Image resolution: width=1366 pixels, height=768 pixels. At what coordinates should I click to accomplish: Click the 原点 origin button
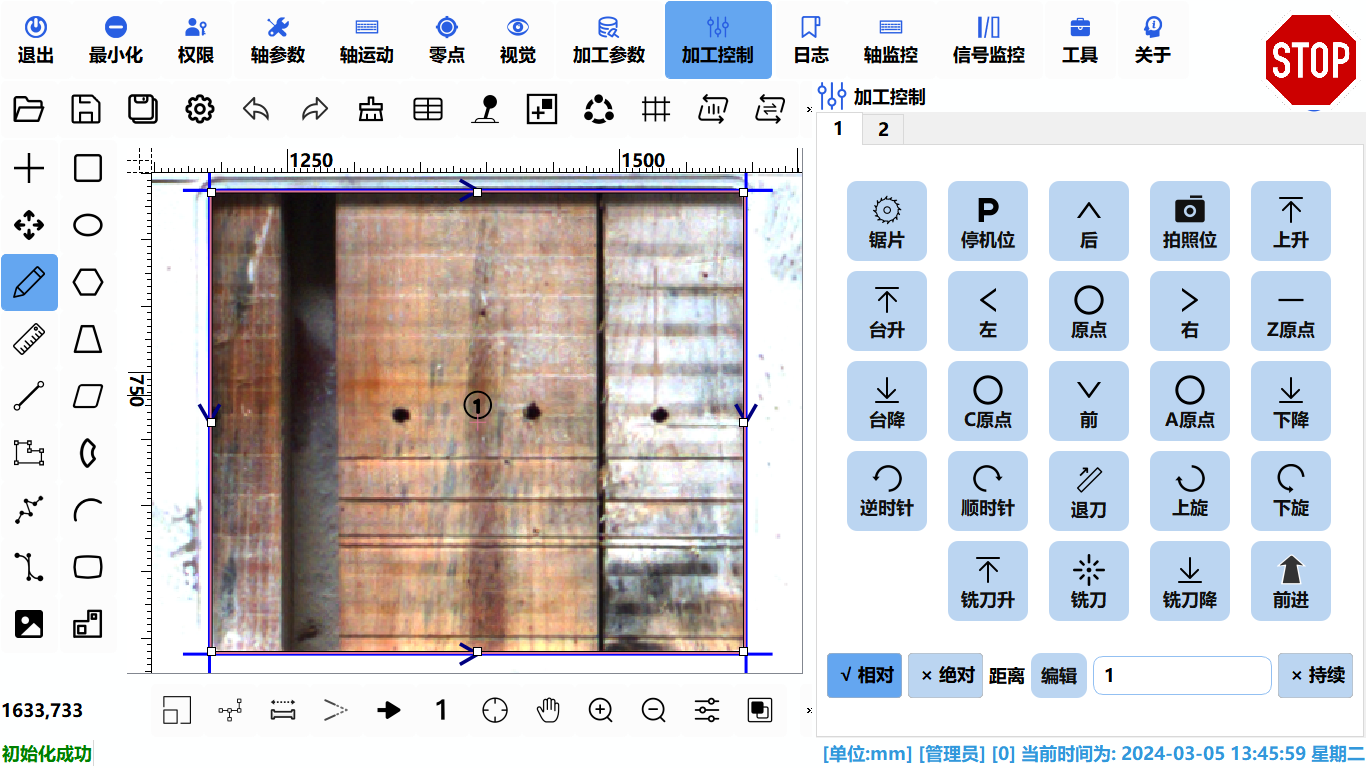(x=1089, y=311)
